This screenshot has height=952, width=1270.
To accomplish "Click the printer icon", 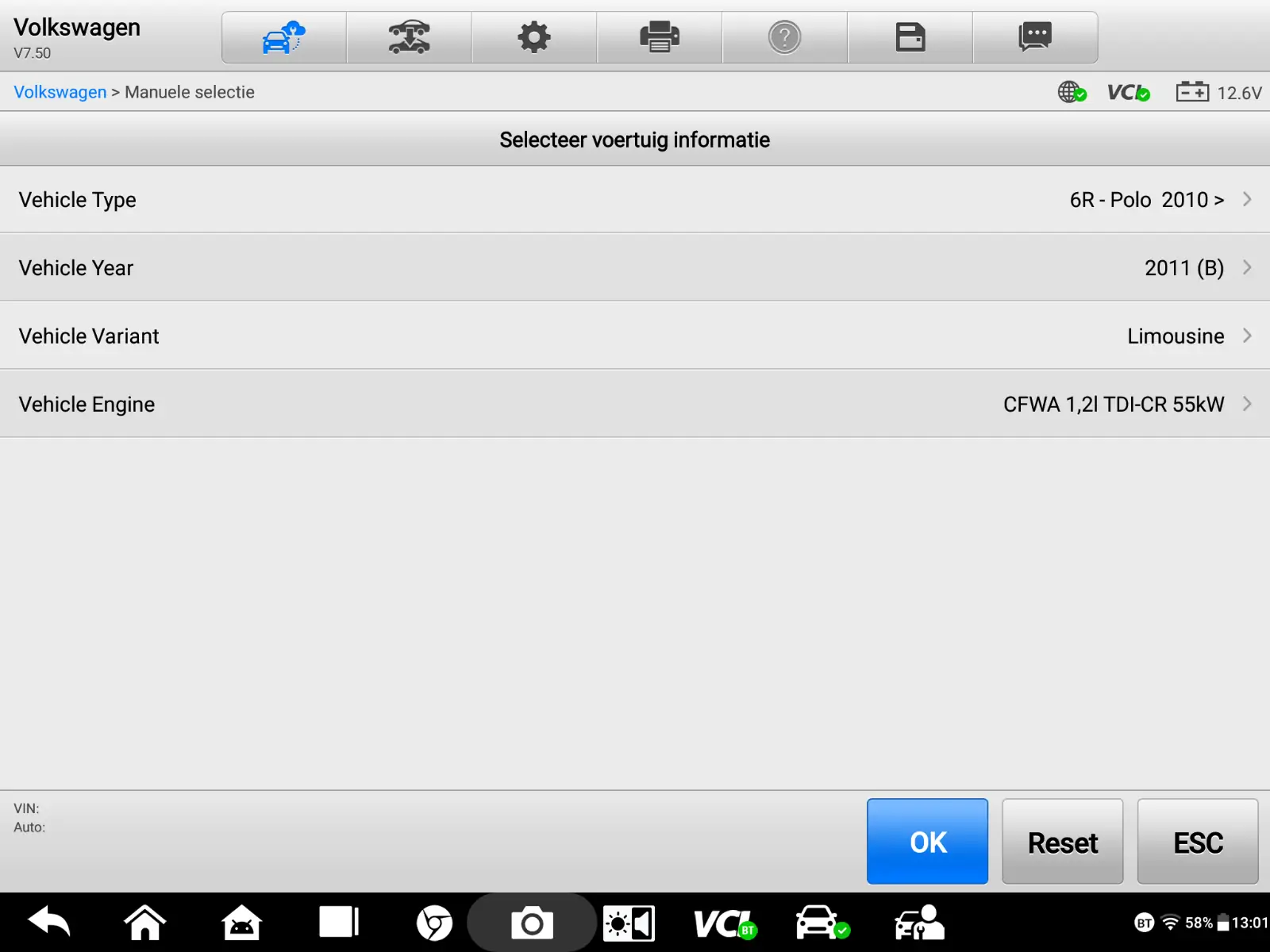I will tap(660, 37).
